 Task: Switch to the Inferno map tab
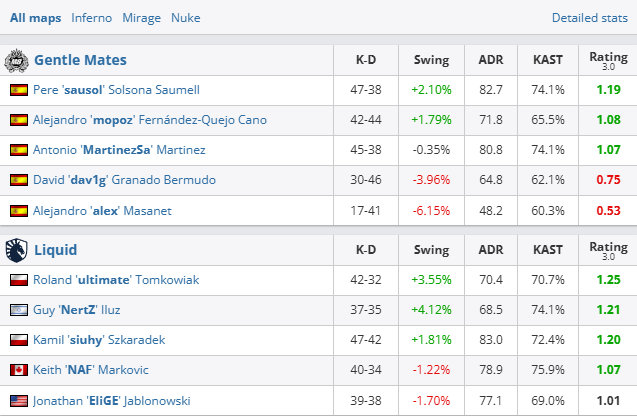[x=92, y=18]
